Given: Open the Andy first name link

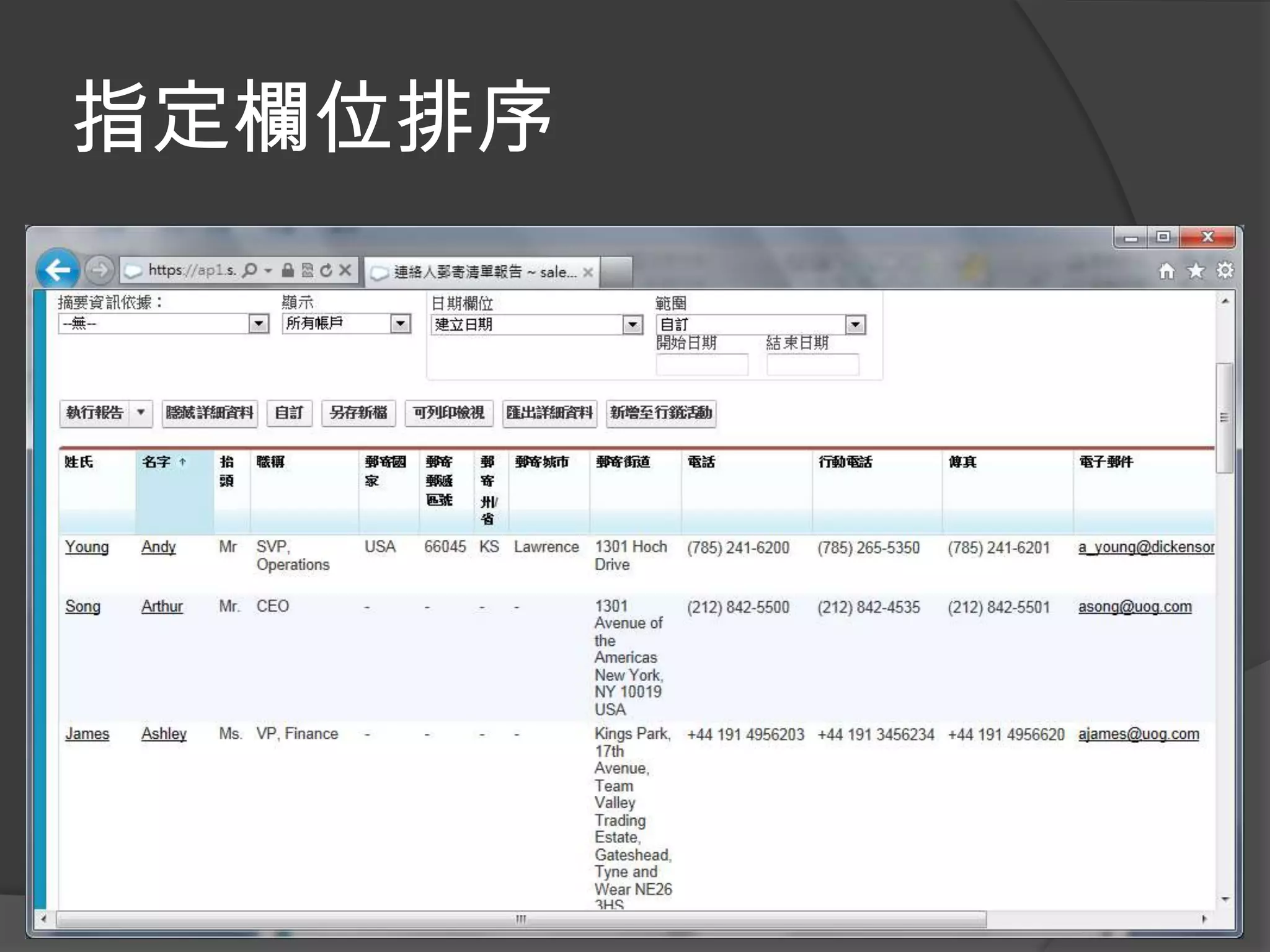Looking at the screenshot, I should (159, 548).
